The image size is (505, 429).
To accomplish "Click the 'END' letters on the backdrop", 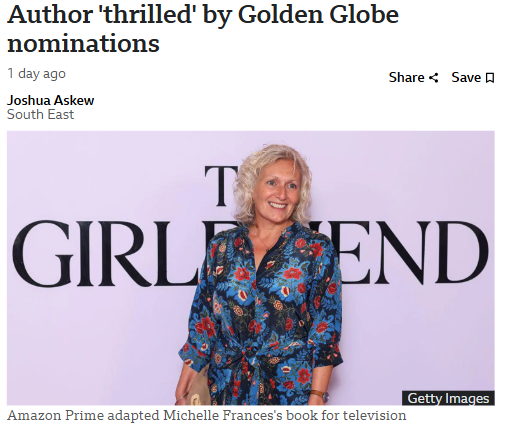I will (412, 253).
